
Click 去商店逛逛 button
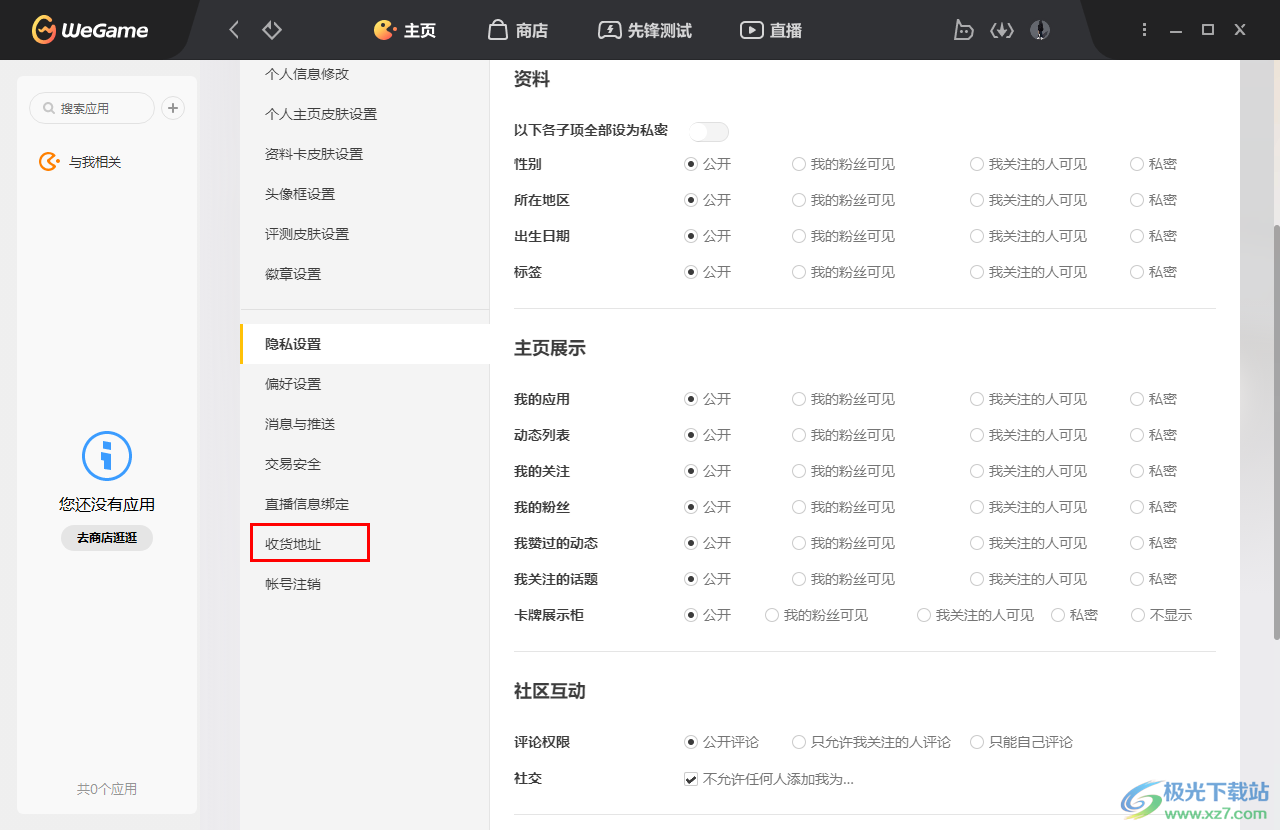click(x=107, y=537)
